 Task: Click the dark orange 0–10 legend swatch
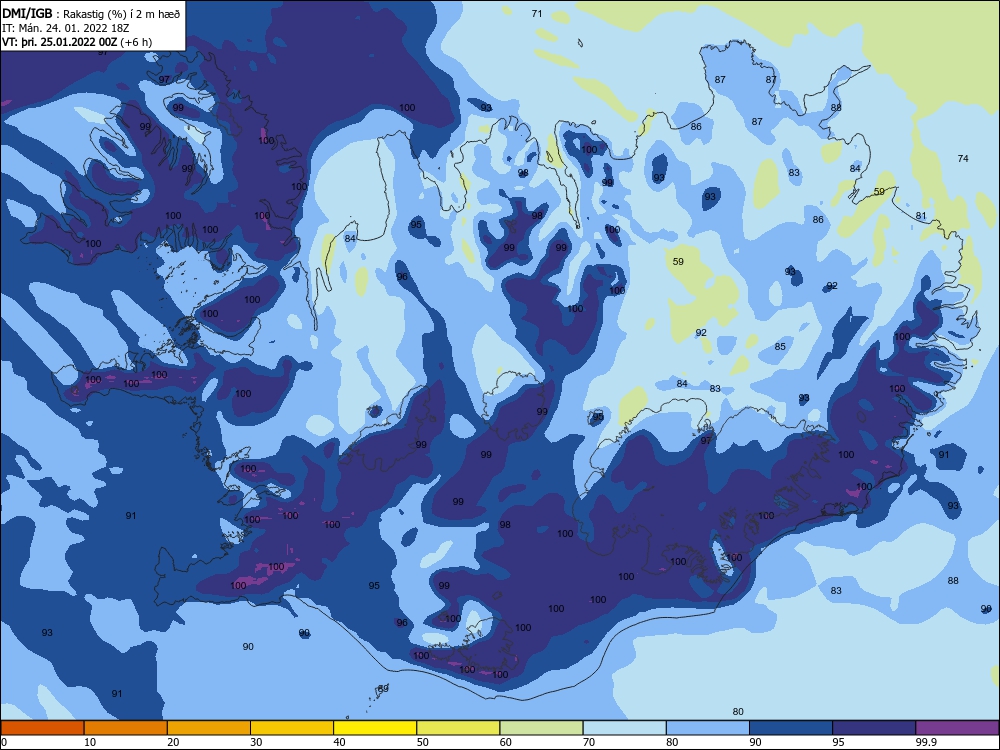[42, 728]
